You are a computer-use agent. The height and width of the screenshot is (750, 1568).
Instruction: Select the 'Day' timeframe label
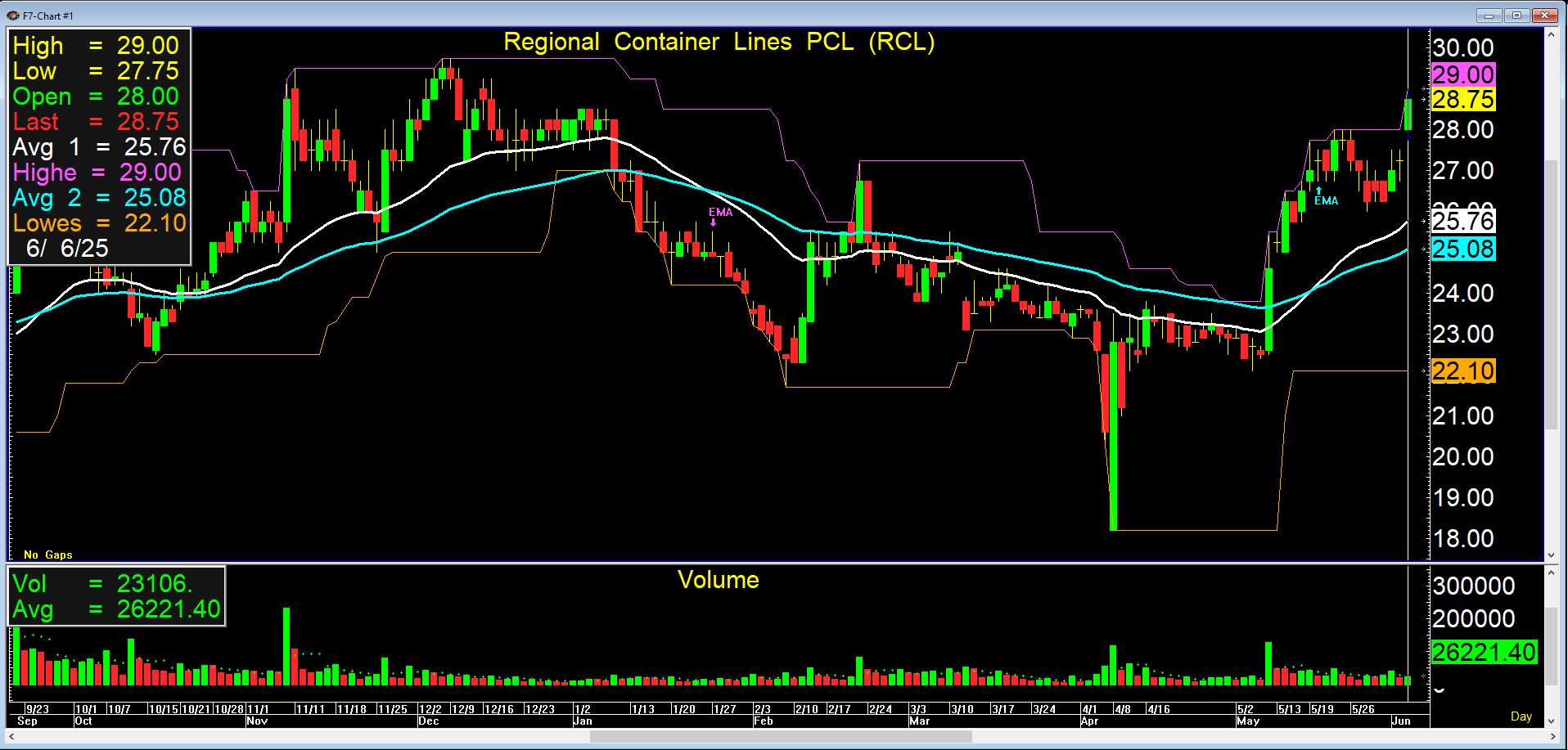(1521, 716)
